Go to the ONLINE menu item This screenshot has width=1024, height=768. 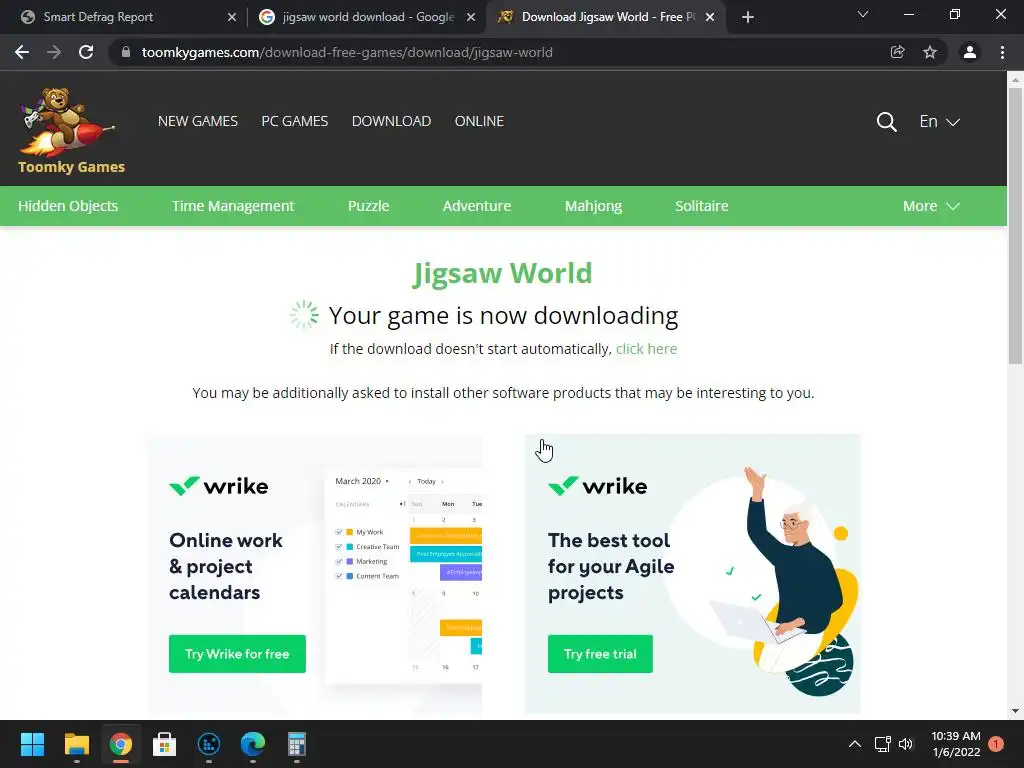coord(479,121)
